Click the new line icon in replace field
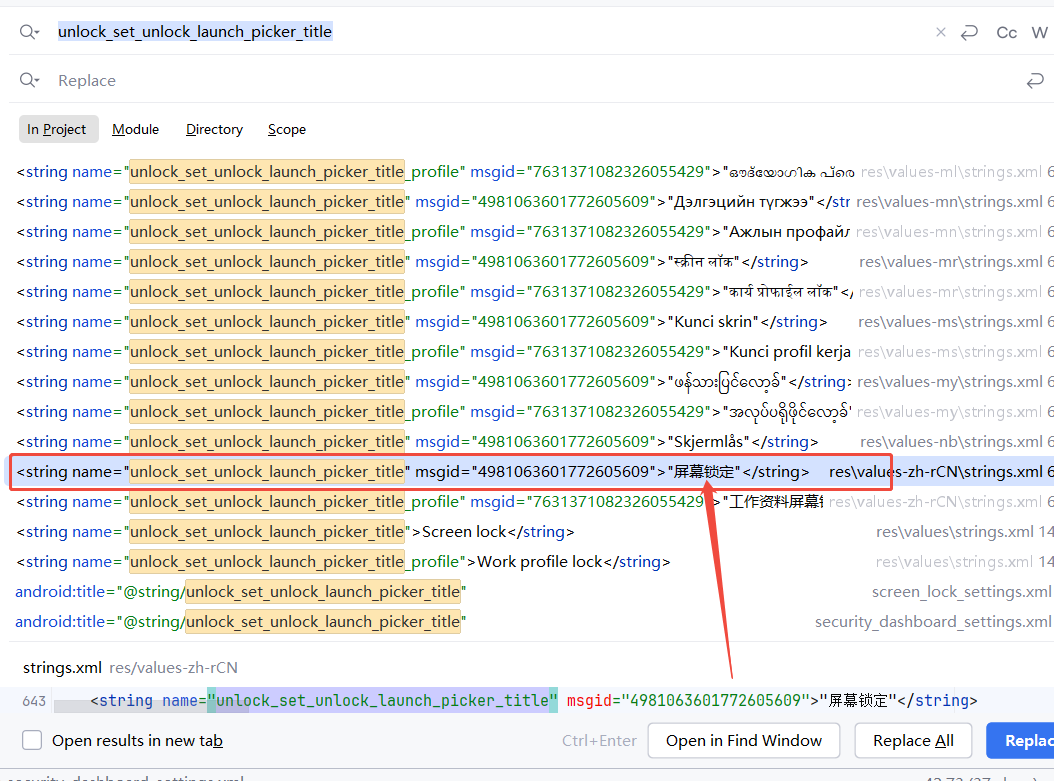Viewport: 1054px width, 781px height. pos(1035,81)
